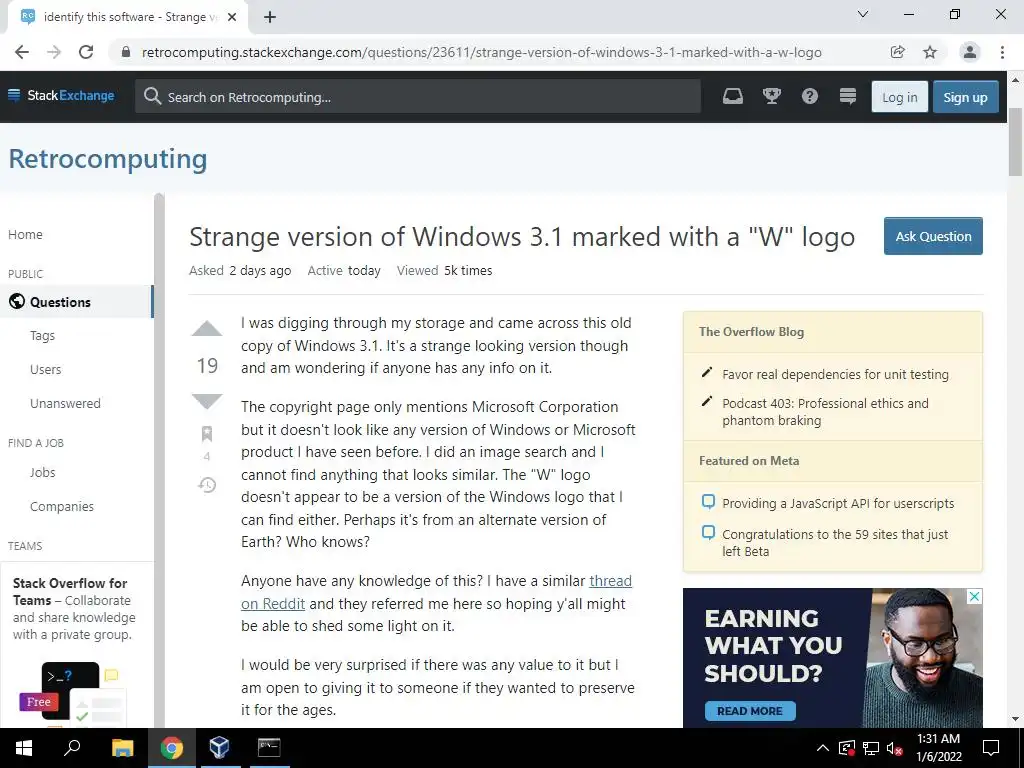Click the sidebar scrollbar
Image resolution: width=1024 pixels, height=768 pixels.
tap(159, 460)
